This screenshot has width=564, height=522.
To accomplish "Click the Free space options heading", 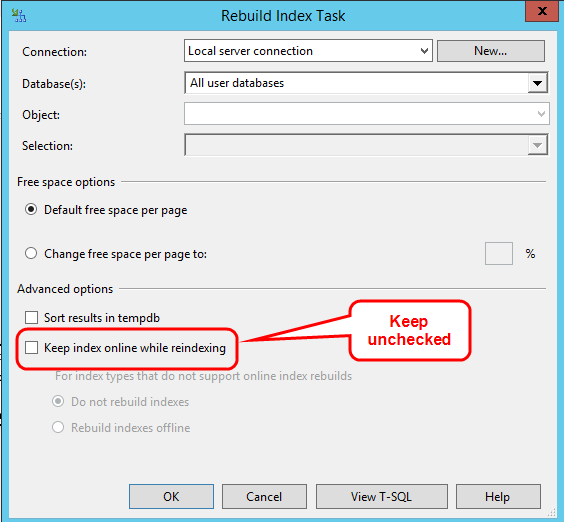I will [66, 182].
